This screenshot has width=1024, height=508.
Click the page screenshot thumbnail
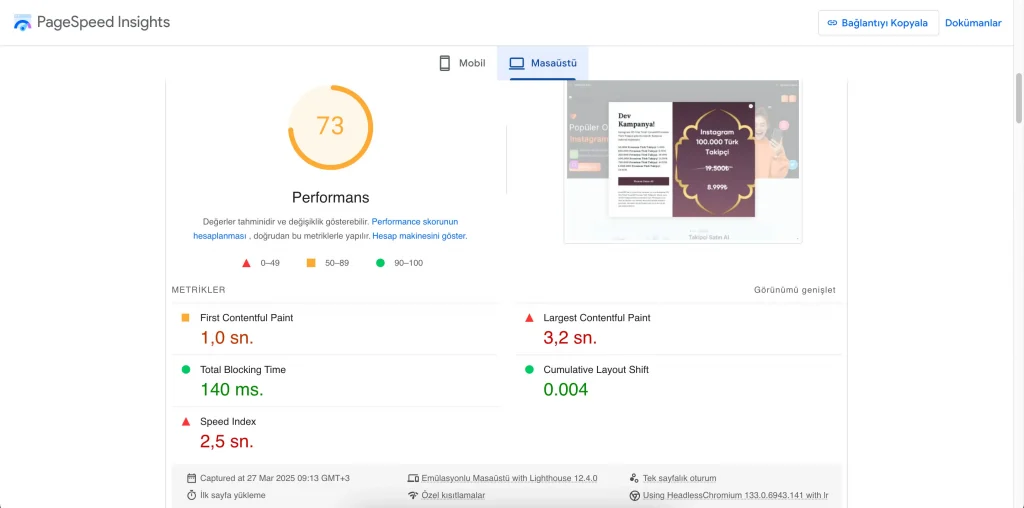point(683,160)
